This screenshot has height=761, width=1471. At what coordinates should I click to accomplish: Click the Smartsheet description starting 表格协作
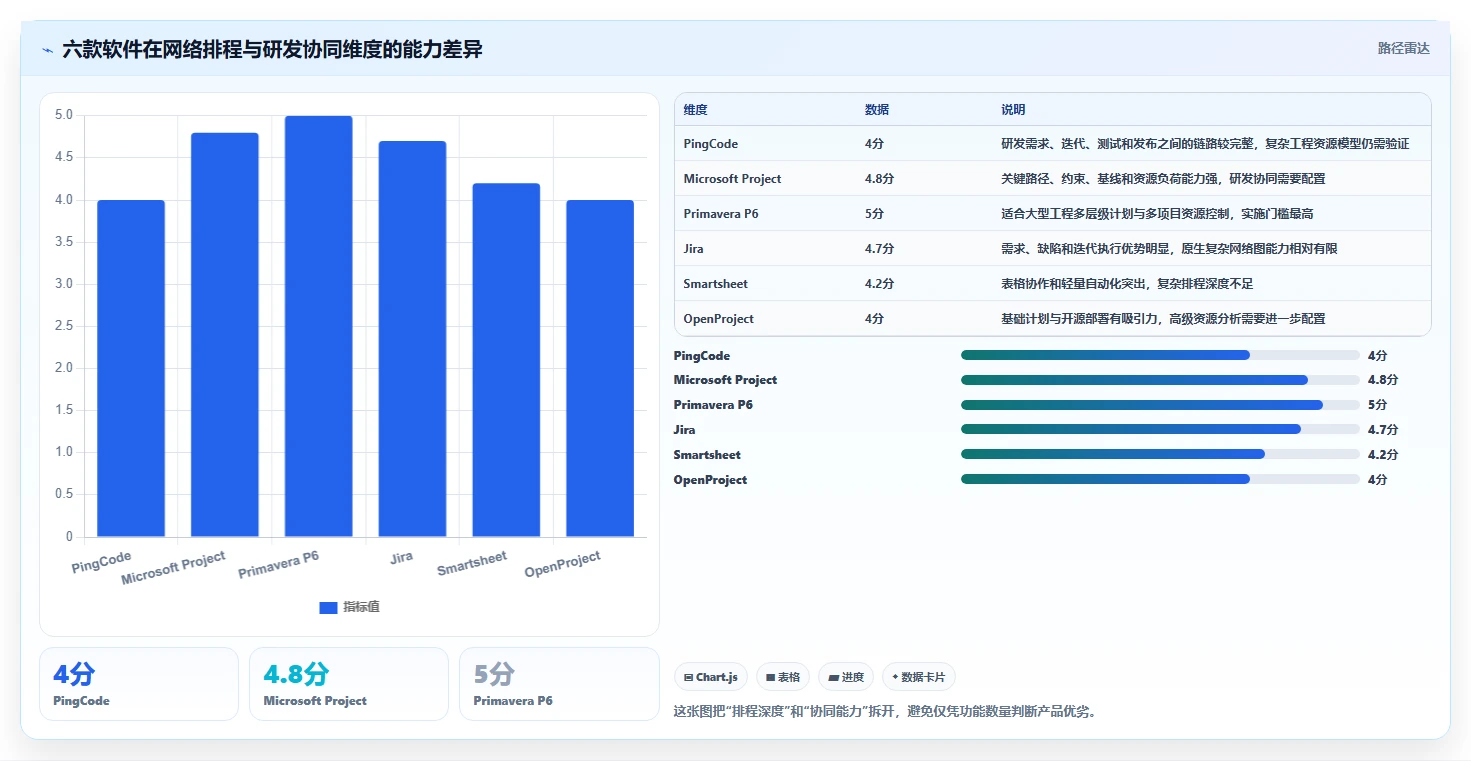[1127, 284]
